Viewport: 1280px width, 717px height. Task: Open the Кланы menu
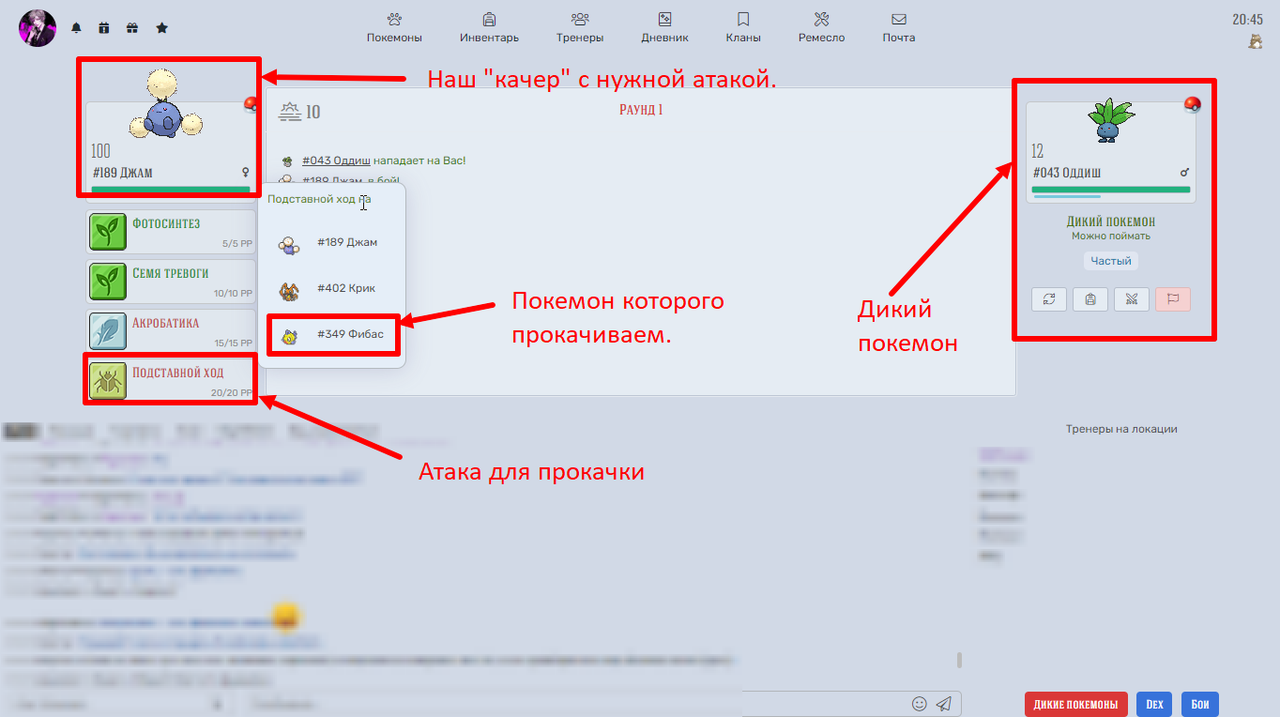[x=743, y=28]
